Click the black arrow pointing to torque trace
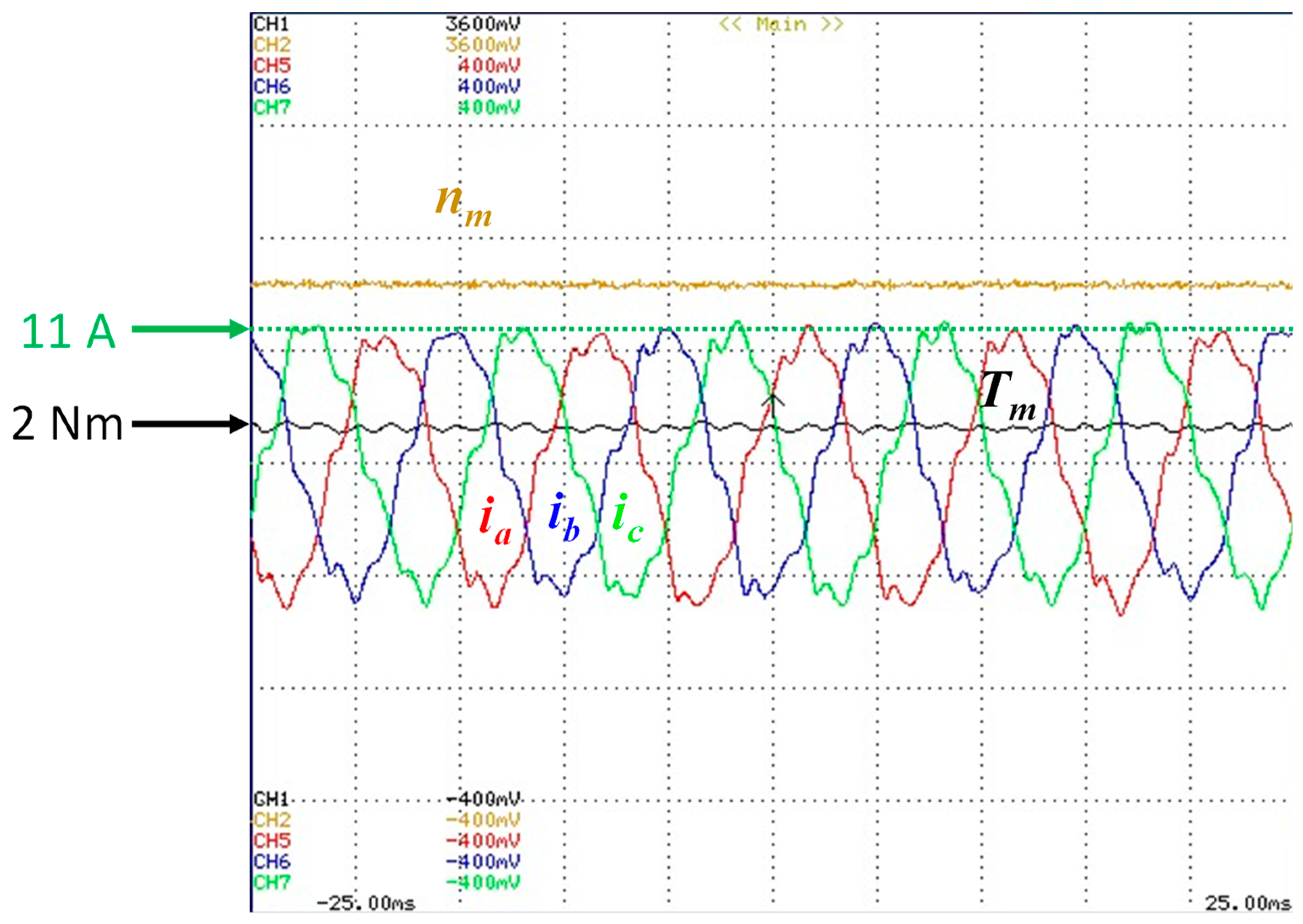This screenshot has height=924, width=1303. pos(191,424)
